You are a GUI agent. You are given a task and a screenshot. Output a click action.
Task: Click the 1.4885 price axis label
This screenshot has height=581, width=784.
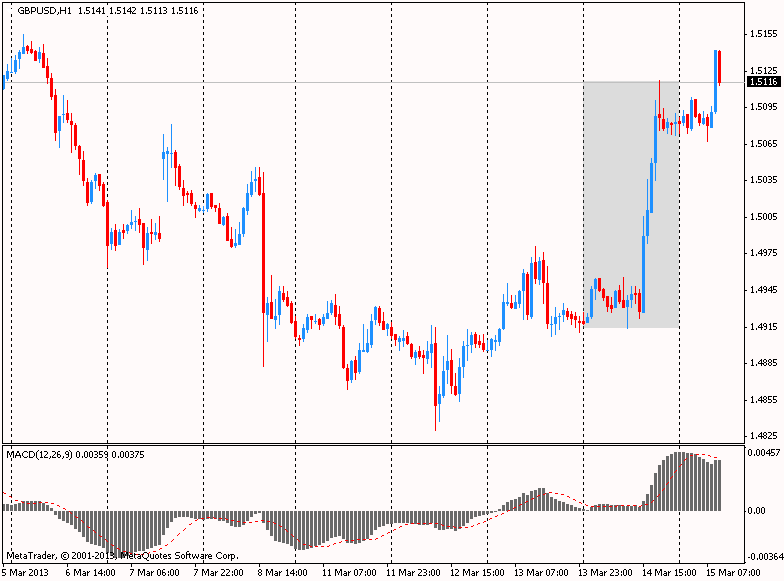pos(764,362)
